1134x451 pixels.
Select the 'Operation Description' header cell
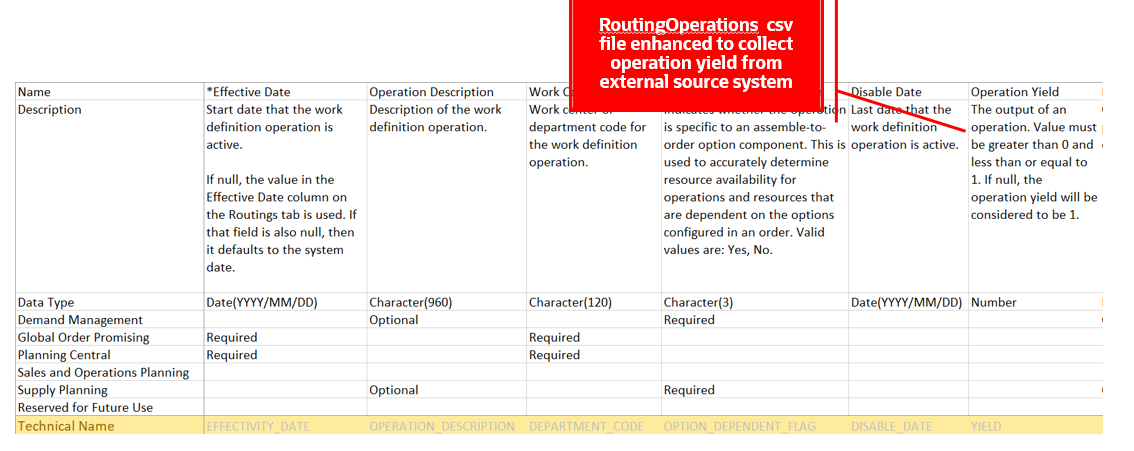click(447, 92)
